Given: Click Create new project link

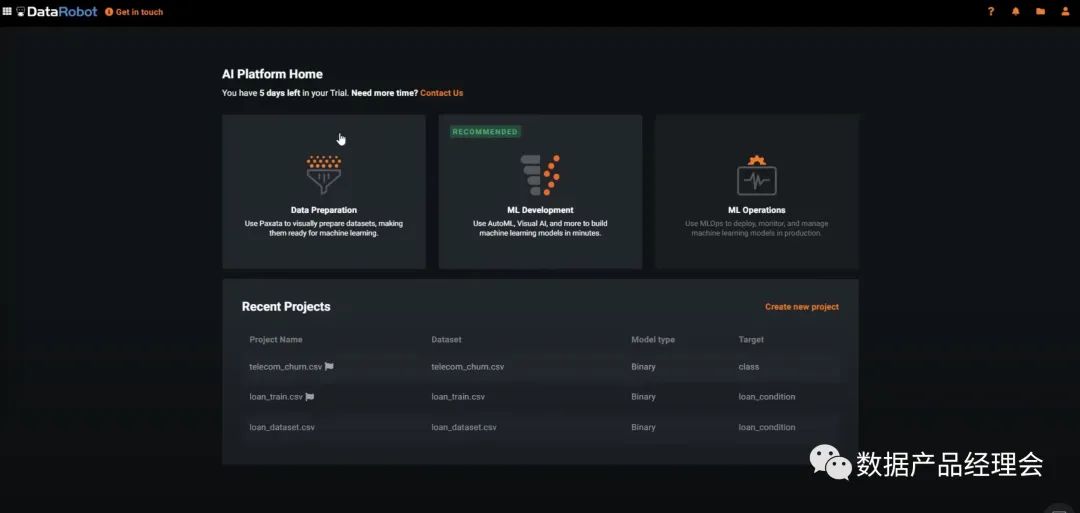Looking at the screenshot, I should (802, 307).
